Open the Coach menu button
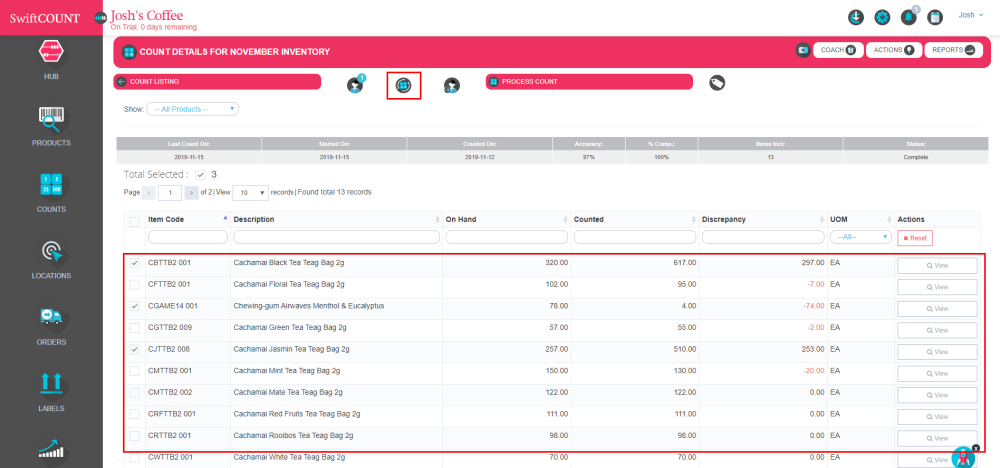The width and height of the screenshot is (1000, 468). click(x=838, y=50)
